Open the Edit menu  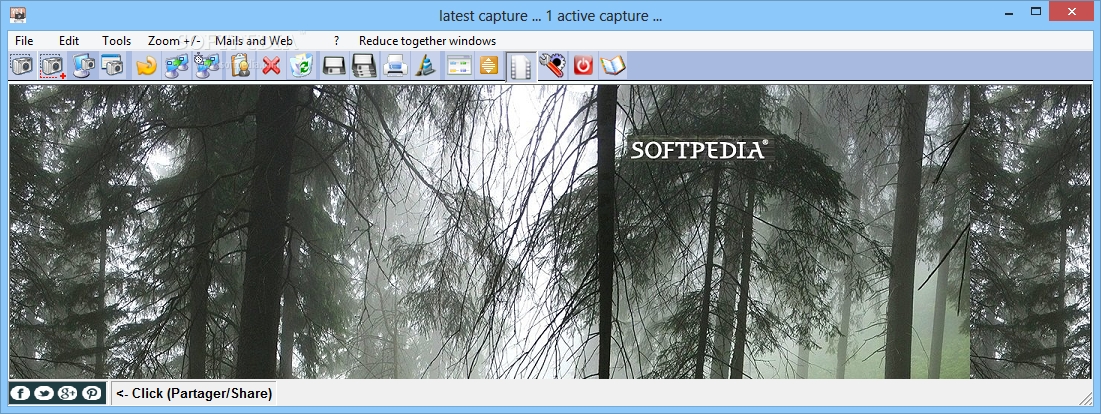tap(69, 41)
